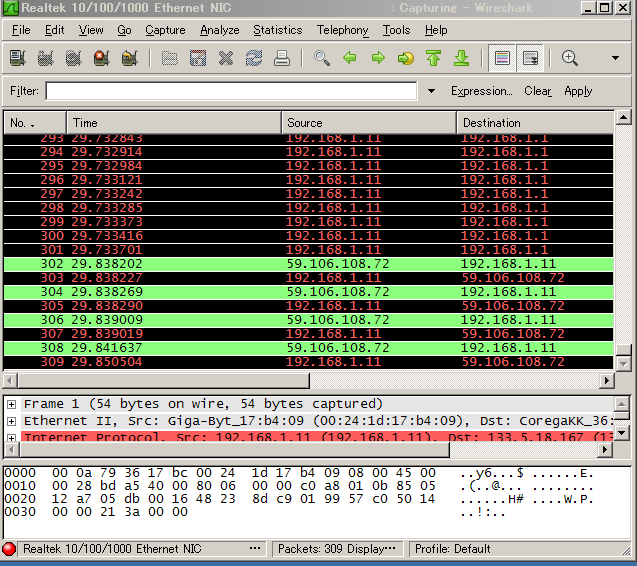This screenshot has width=637, height=566.
Task: Clear the display filter
Action: click(538, 91)
